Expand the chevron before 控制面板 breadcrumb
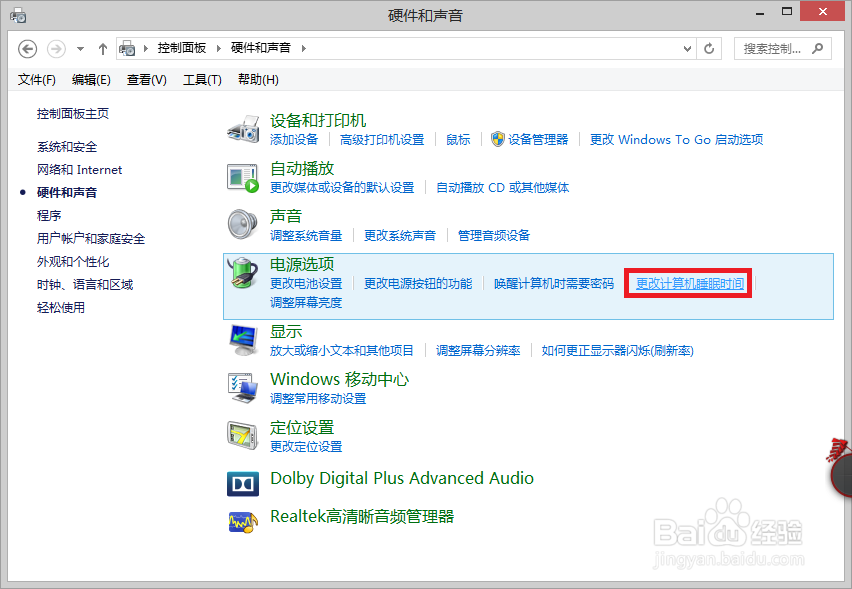The height and width of the screenshot is (589, 852). (146, 48)
